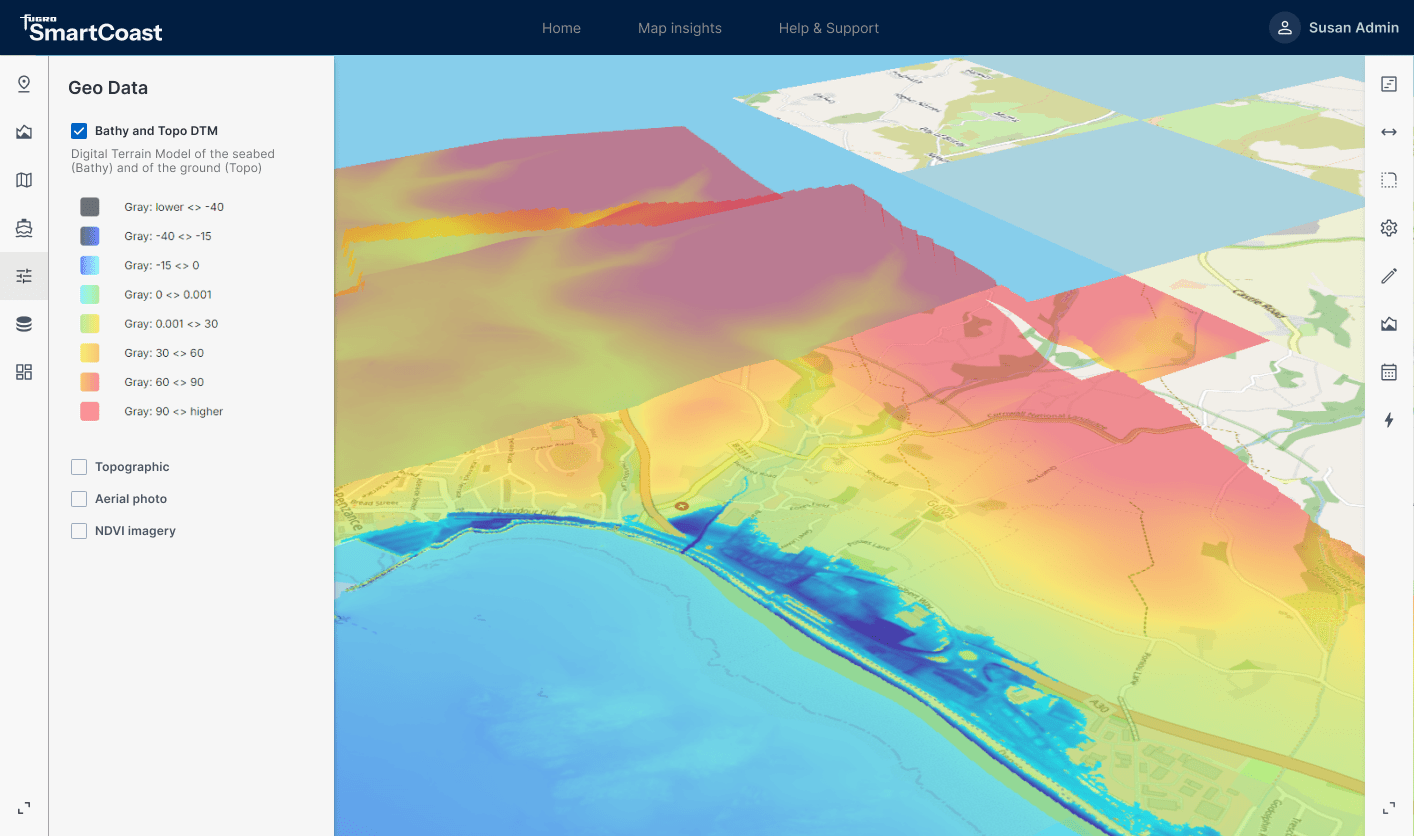
Task: Open the database stack icon in left sidebar
Action: (24, 324)
